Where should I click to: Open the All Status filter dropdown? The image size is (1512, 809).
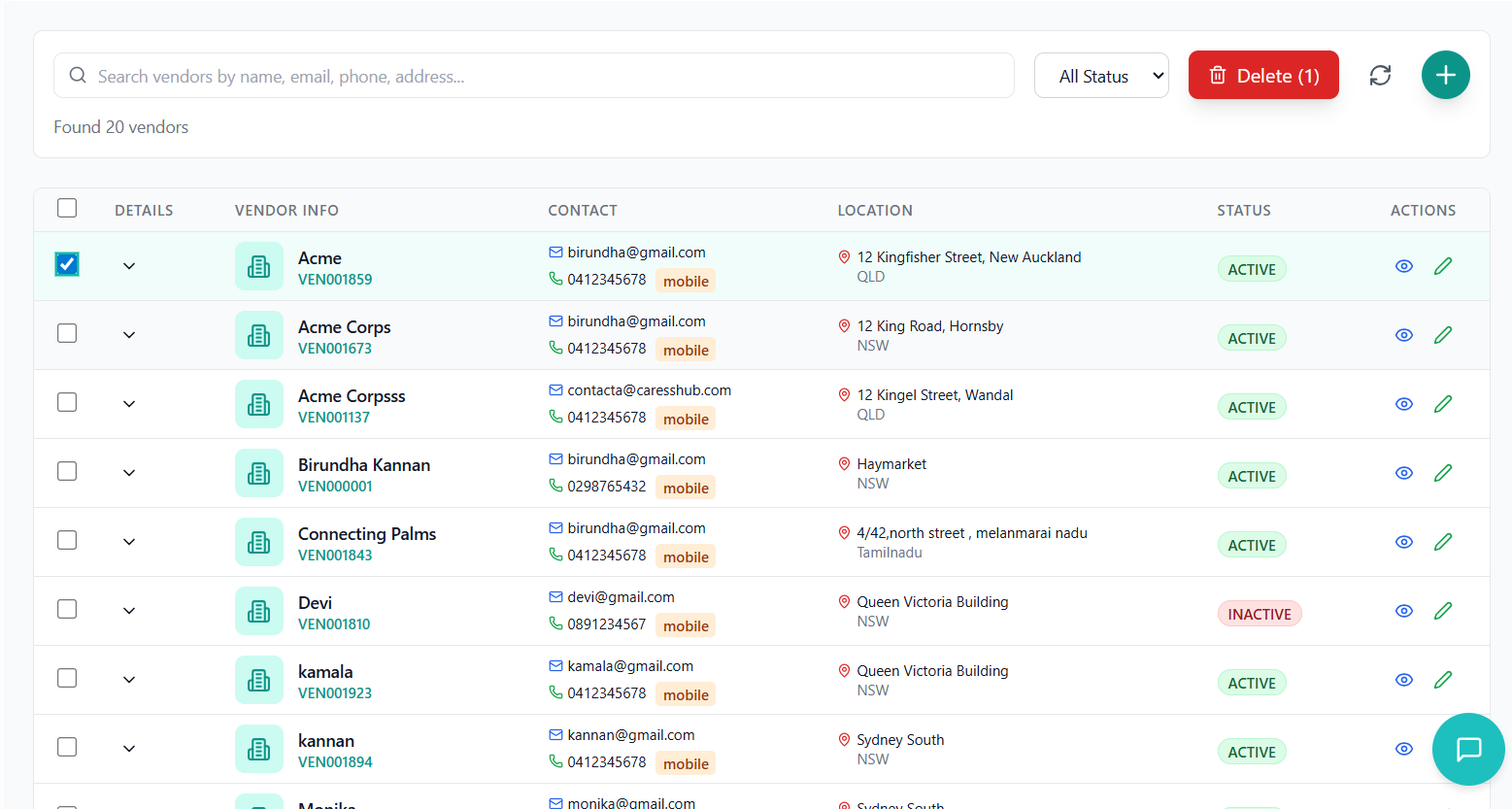click(1101, 75)
